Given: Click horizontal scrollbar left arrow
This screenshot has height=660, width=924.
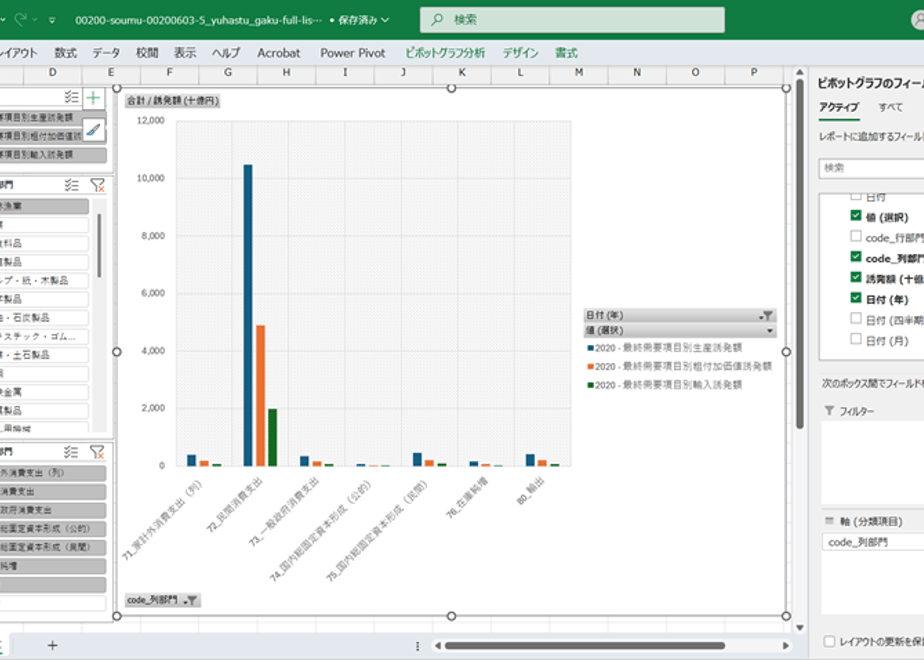Looking at the screenshot, I should (437, 646).
